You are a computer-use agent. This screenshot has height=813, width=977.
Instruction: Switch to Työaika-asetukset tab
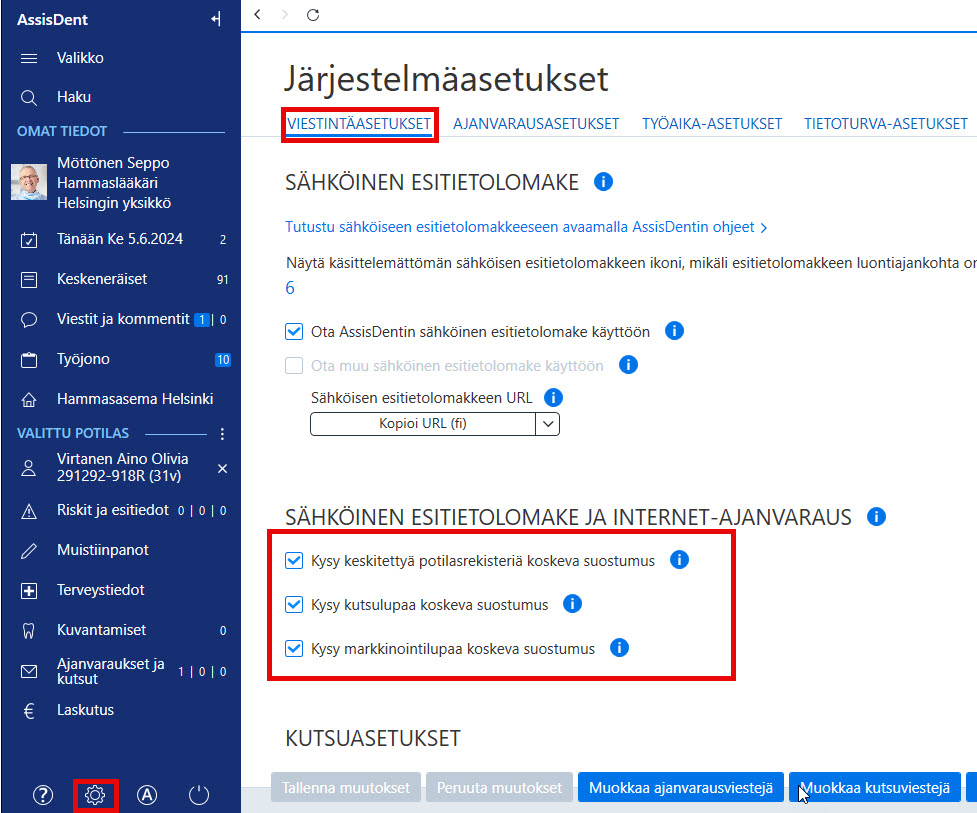[712, 124]
